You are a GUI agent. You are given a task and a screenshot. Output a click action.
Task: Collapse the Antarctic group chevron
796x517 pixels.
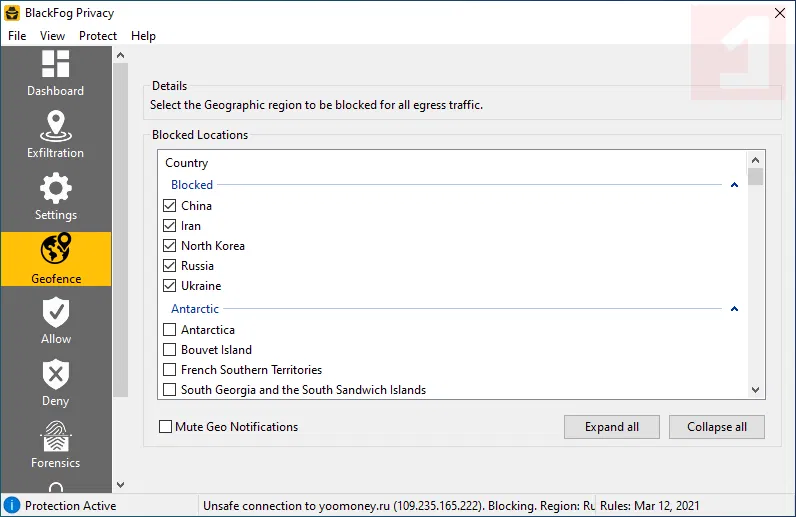point(735,309)
